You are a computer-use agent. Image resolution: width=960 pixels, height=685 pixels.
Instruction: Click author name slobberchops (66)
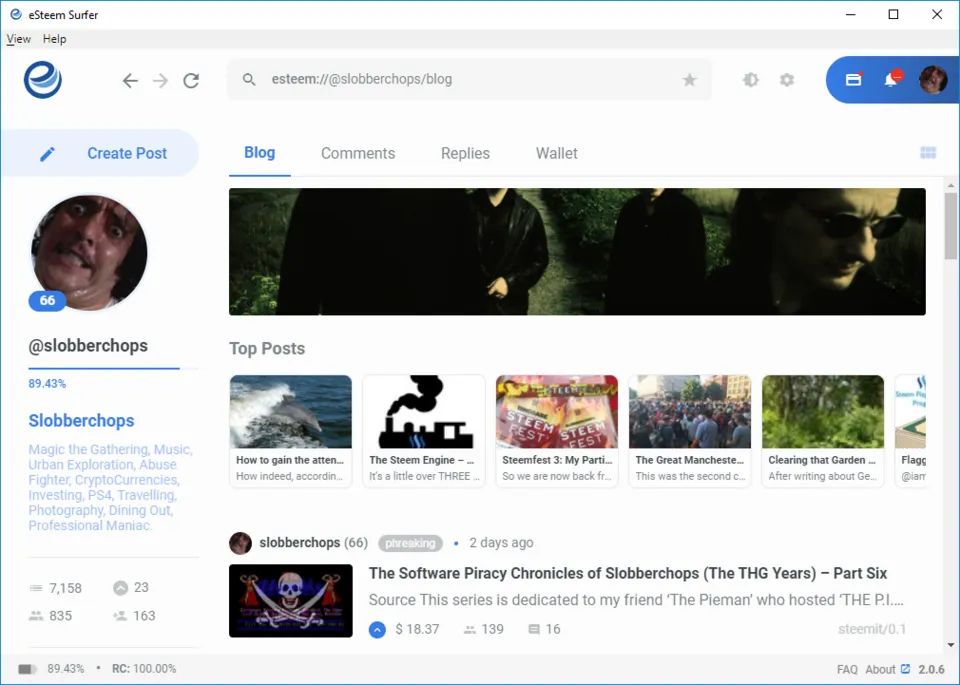313,542
